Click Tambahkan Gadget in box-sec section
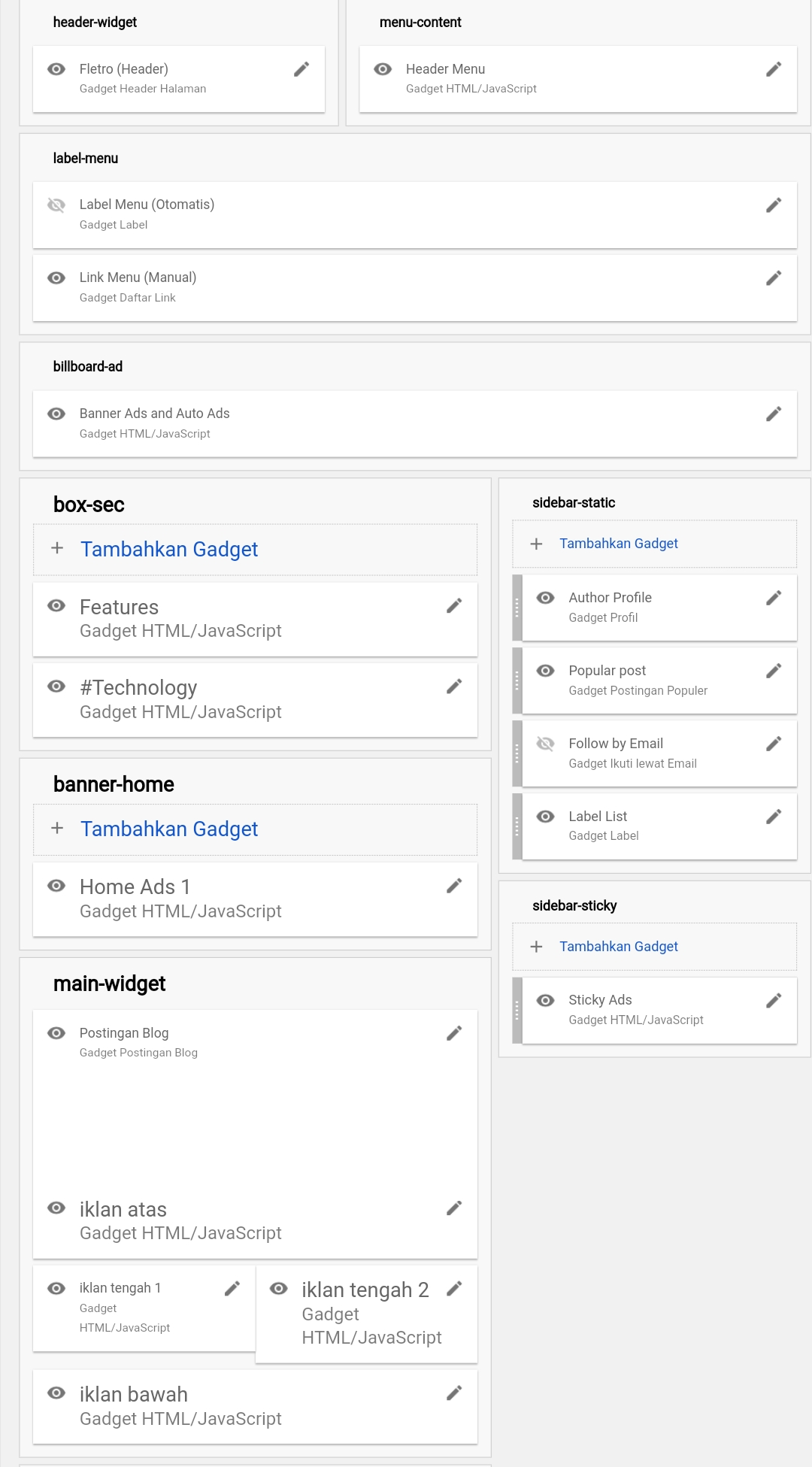This screenshot has width=812, height=1467. (x=169, y=550)
